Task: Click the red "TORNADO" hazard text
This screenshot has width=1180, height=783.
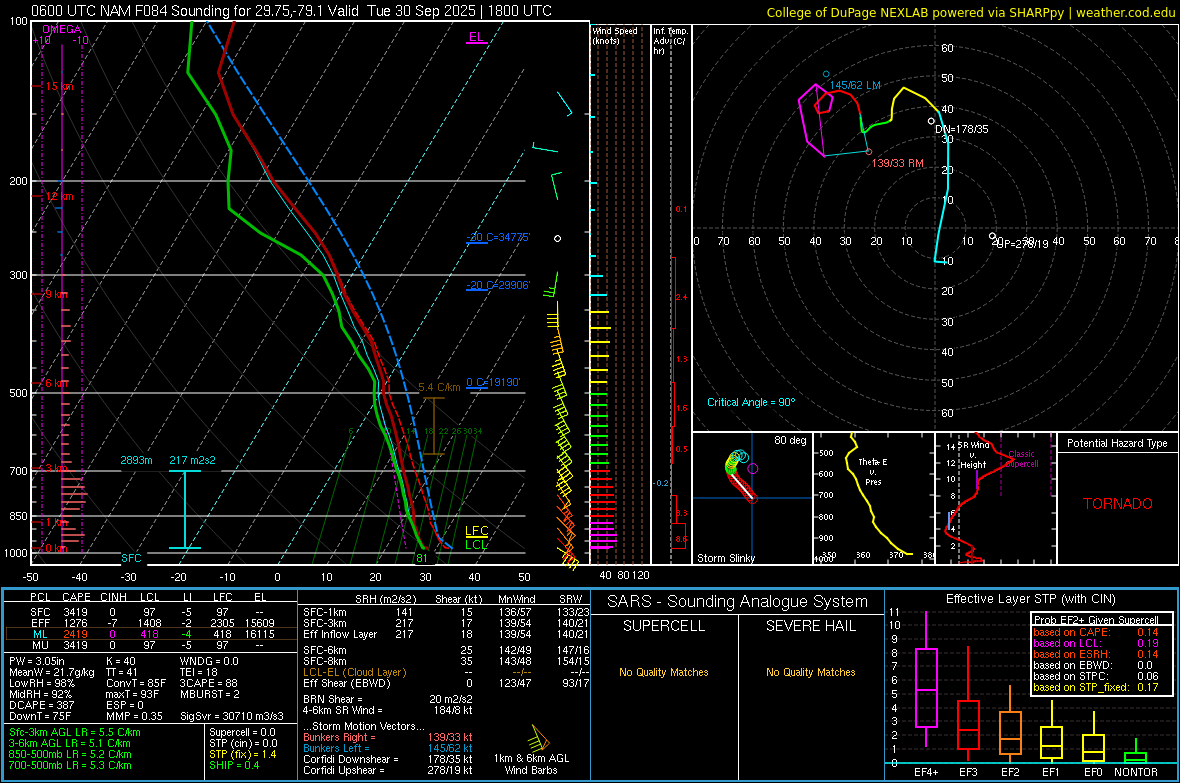Action: pyautogui.click(x=1118, y=504)
